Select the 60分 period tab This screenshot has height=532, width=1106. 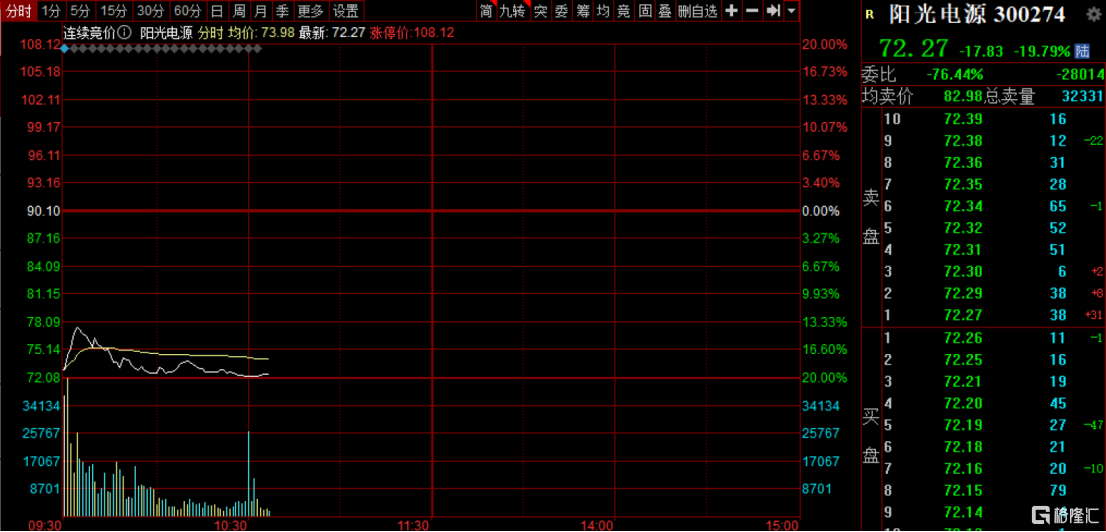tap(187, 11)
